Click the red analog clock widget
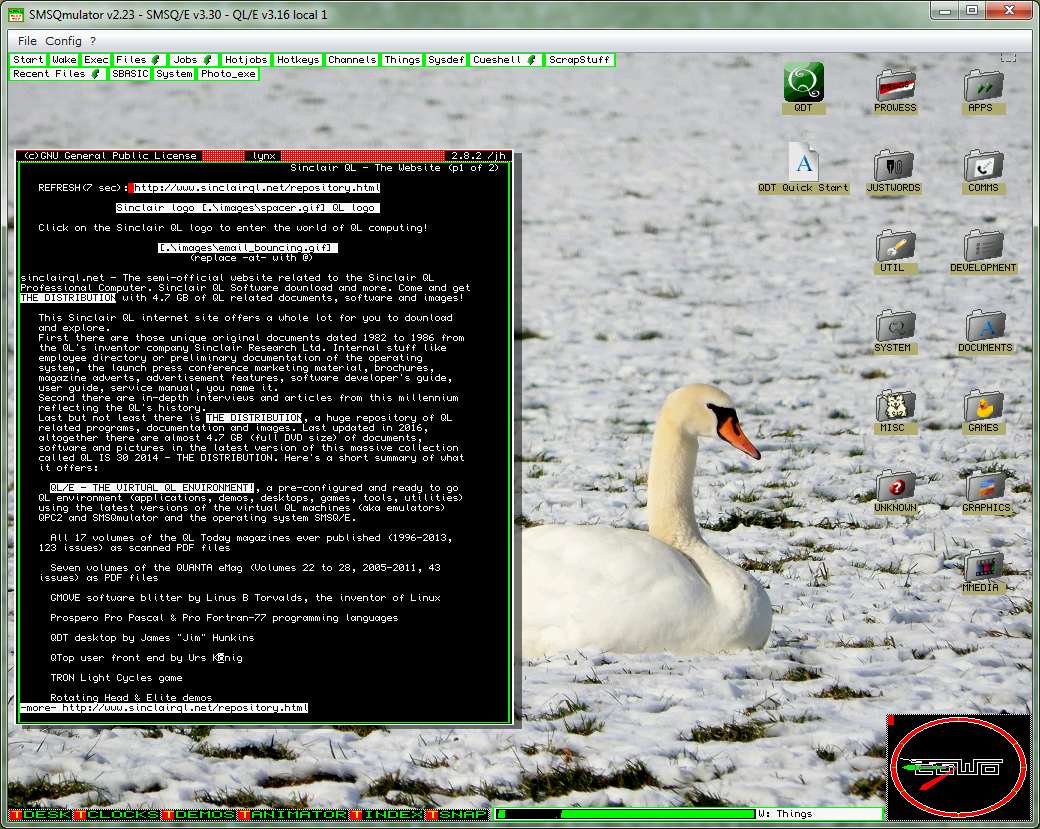This screenshot has height=829, width=1040. [958, 767]
